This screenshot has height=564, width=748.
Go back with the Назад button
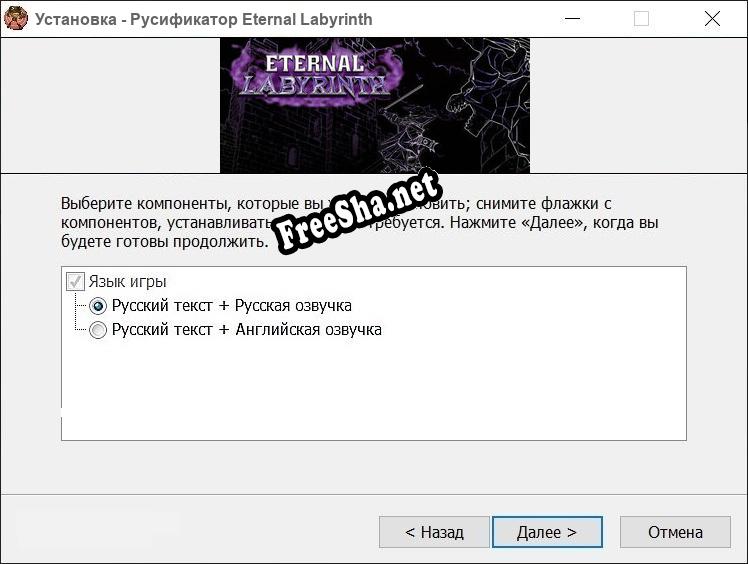434,532
